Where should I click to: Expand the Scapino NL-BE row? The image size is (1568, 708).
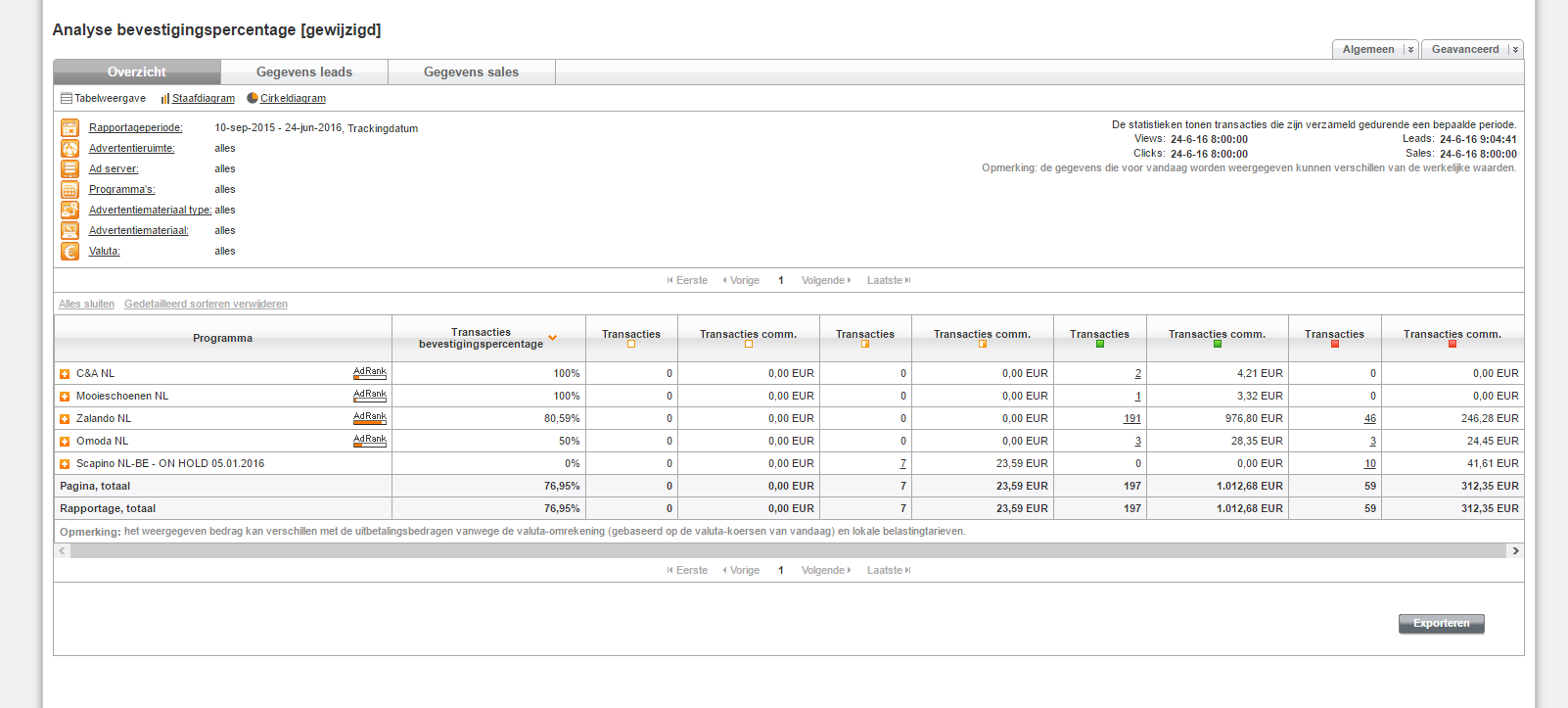tap(65, 464)
